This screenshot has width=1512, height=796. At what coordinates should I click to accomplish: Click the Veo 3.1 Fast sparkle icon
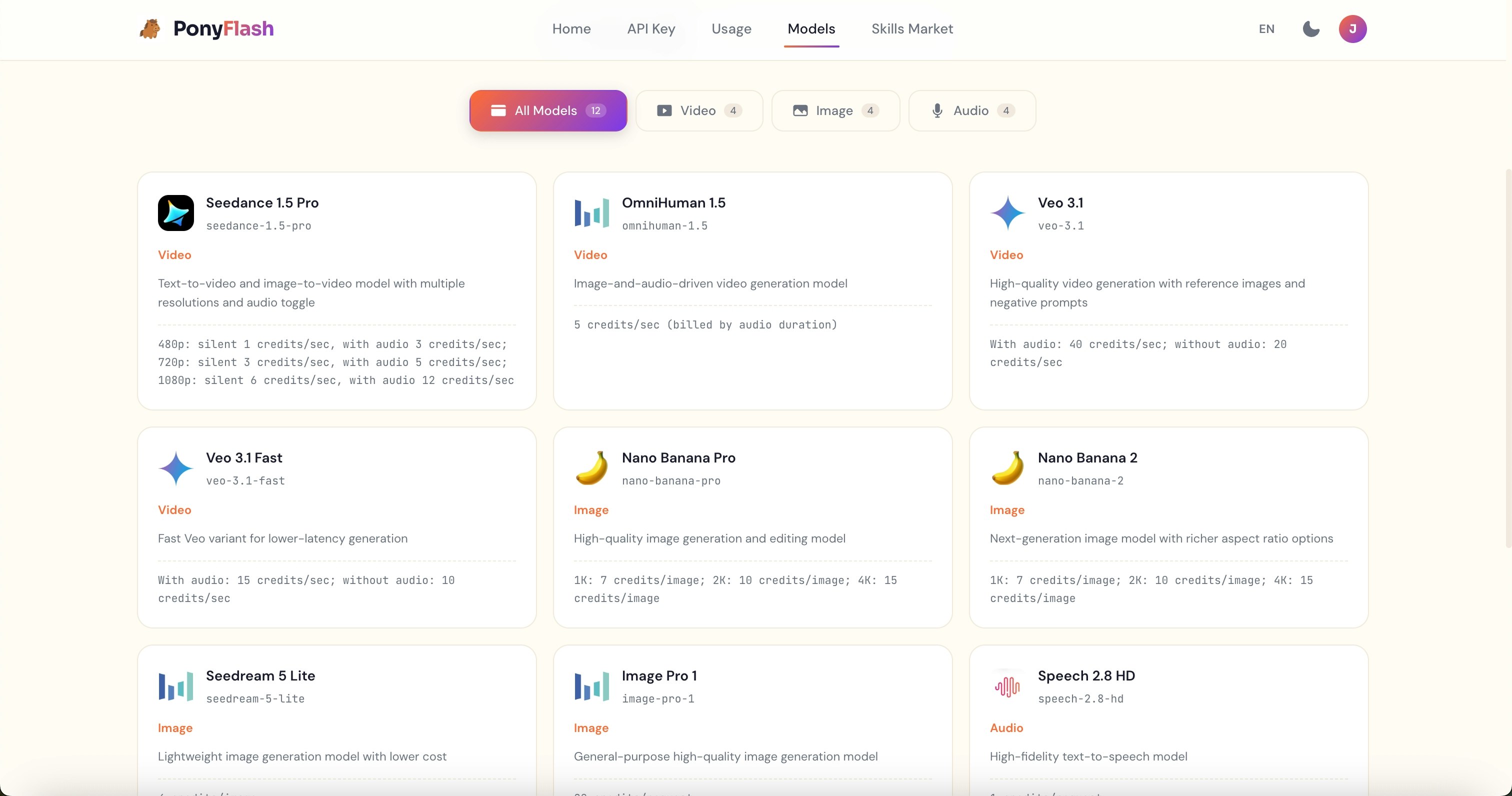pyautogui.click(x=175, y=468)
